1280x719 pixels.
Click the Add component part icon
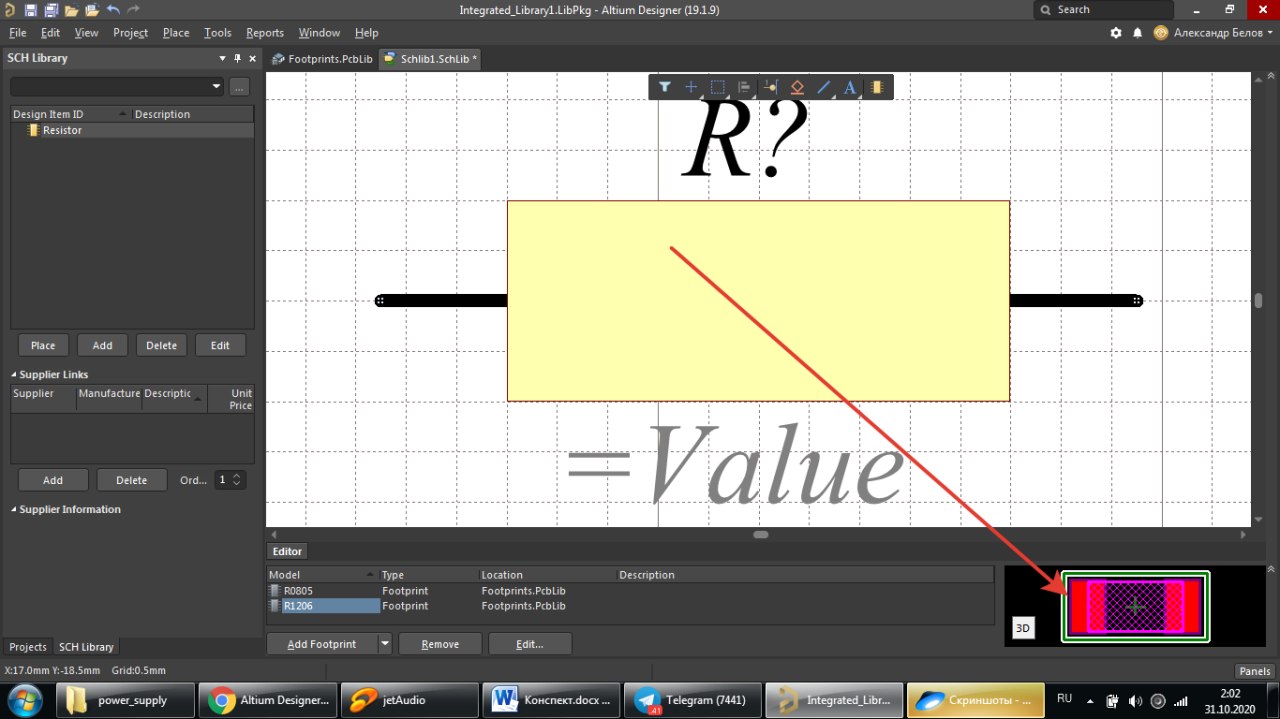[x=877, y=87]
